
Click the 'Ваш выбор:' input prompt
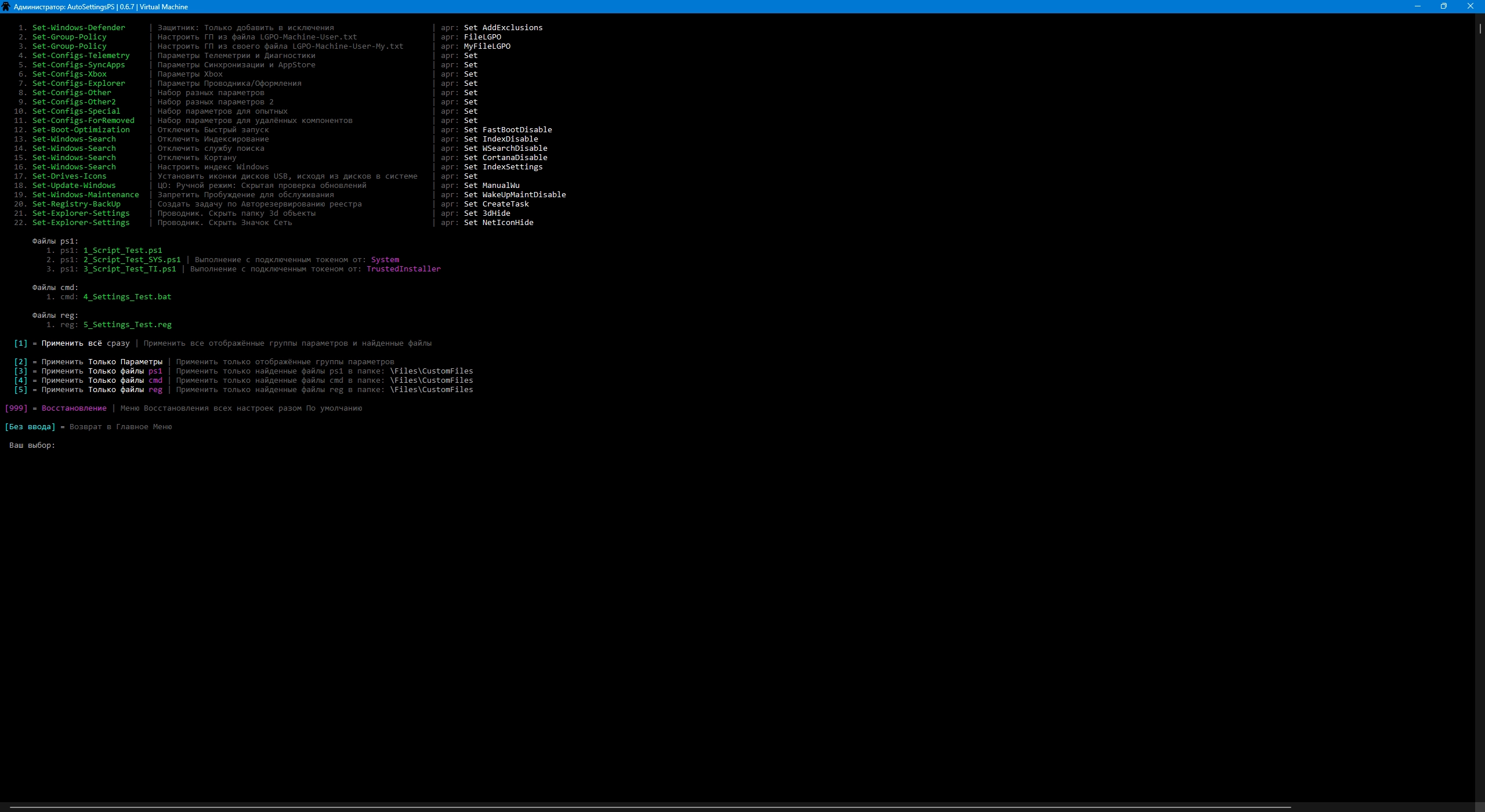click(x=32, y=445)
